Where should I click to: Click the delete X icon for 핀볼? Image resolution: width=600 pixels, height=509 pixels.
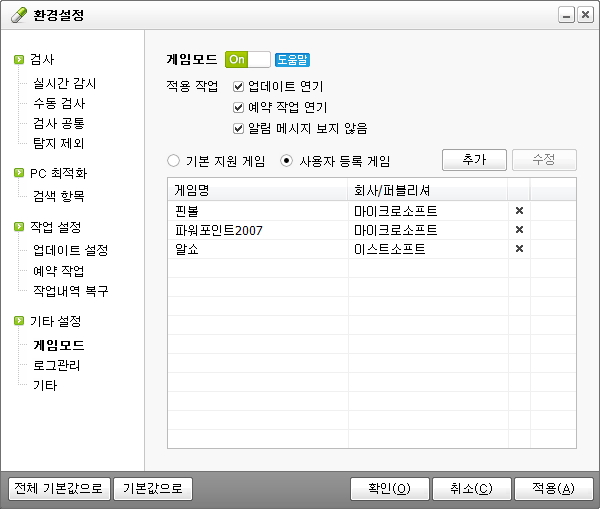click(519, 211)
